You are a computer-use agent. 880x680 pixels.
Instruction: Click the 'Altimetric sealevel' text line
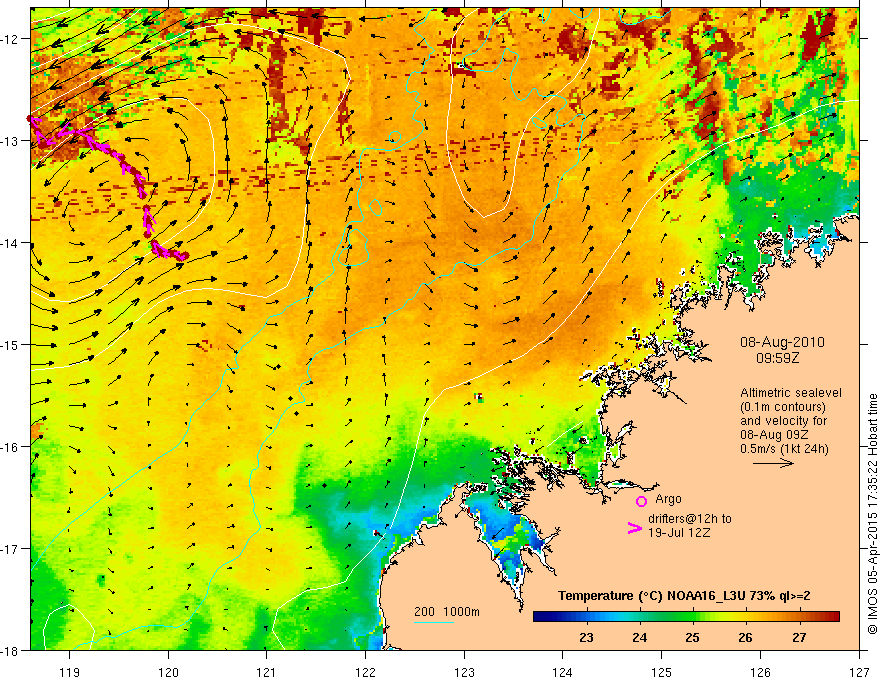tap(791, 393)
